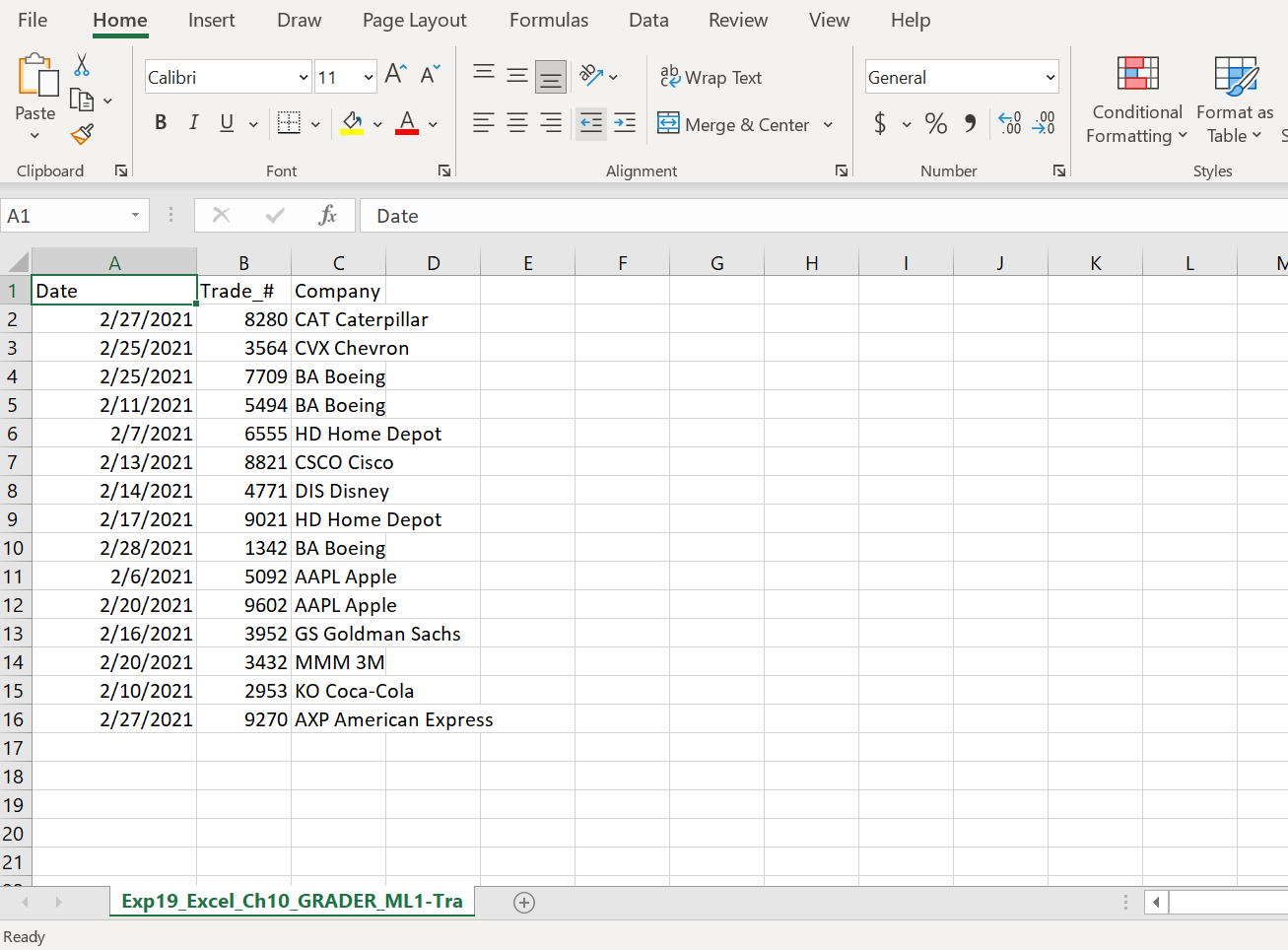Toggle Underline formatting
Image resolution: width=1288 pixels, height=950 pixels.
coord(227,123)
